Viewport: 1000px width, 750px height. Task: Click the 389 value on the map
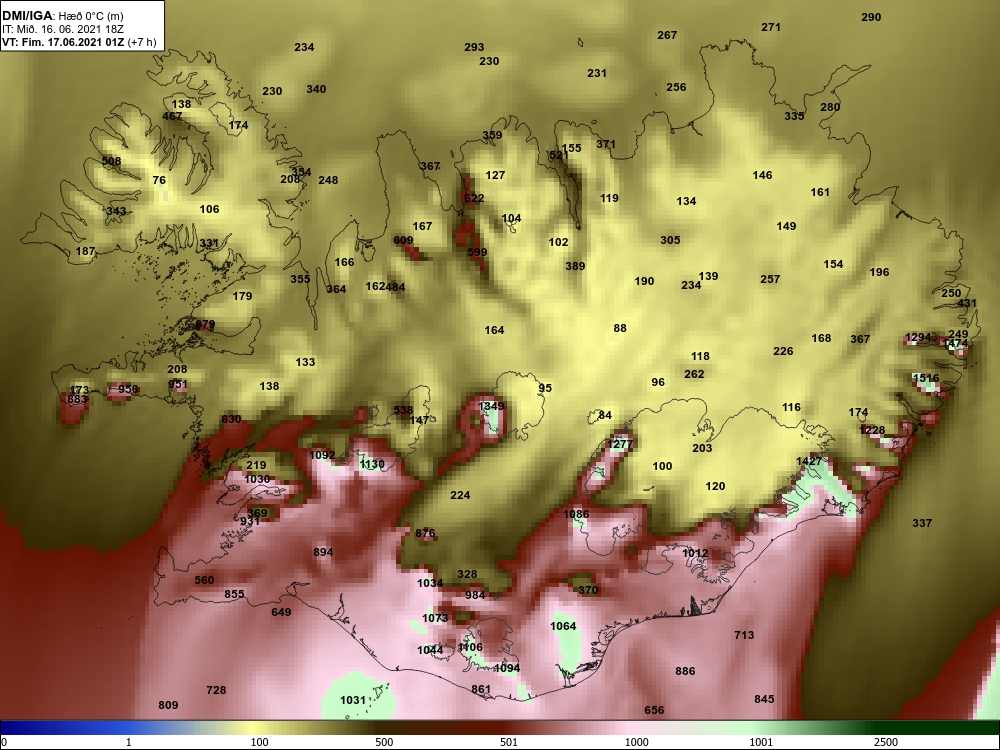tap(575, 266)
